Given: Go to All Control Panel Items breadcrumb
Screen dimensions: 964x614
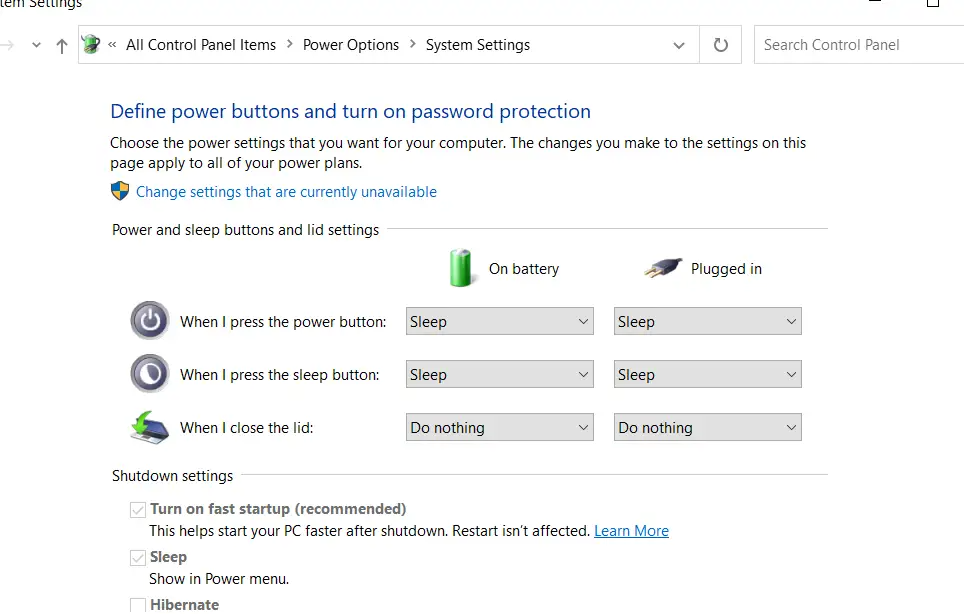Looking at the screenshot, I should (x=201, y=45).
